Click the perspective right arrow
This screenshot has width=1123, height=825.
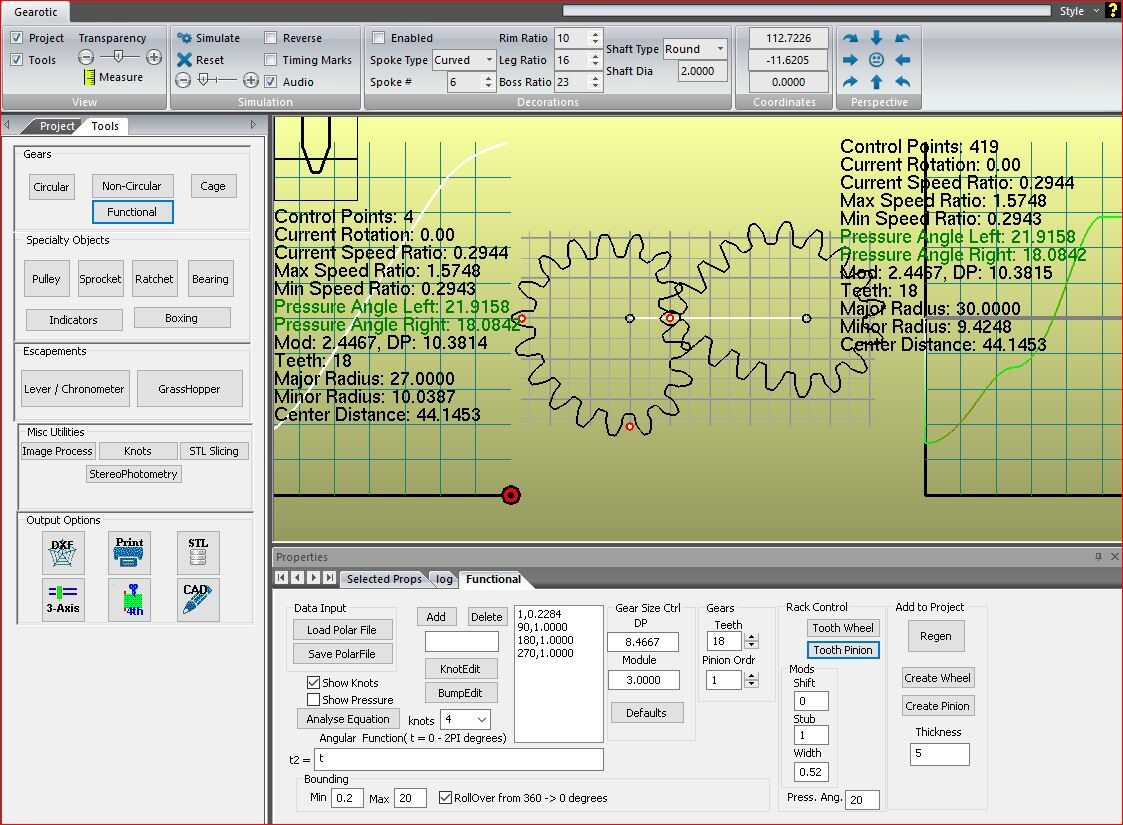(850, 60)
